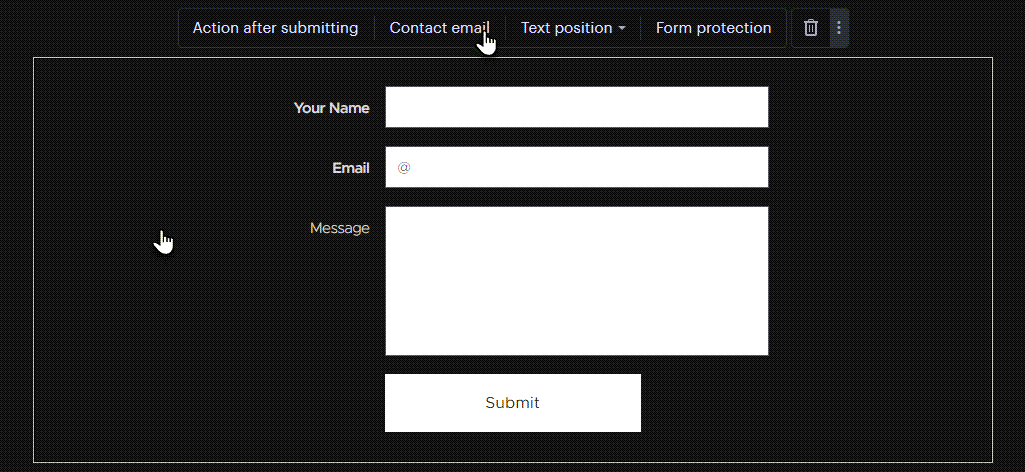Open Form protection options

(x=713, y=28)
